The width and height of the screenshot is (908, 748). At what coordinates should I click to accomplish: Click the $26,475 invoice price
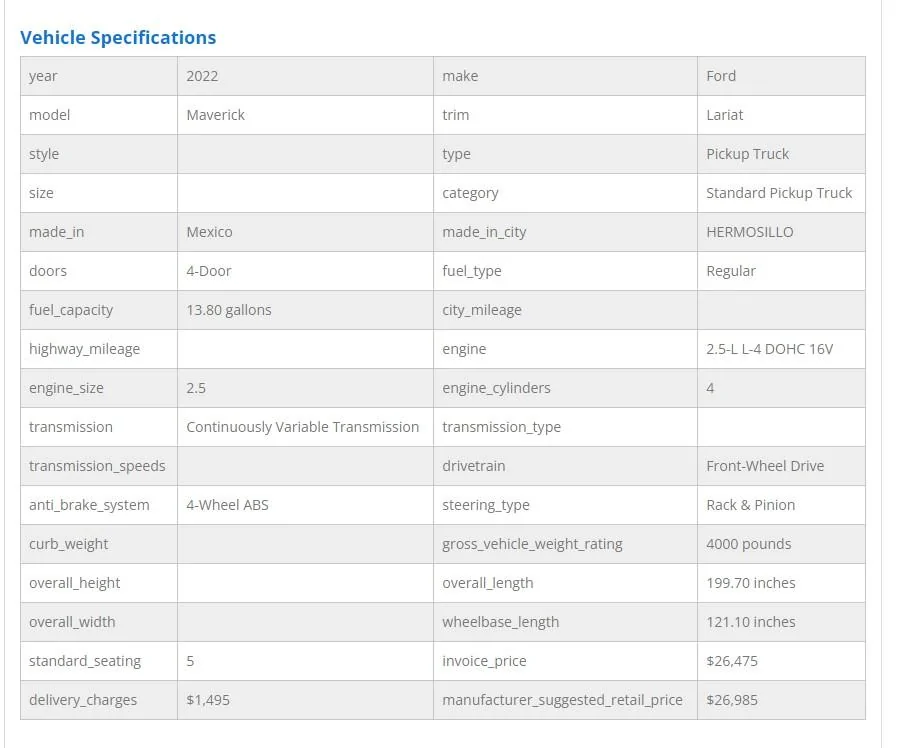tap(732, 661)
